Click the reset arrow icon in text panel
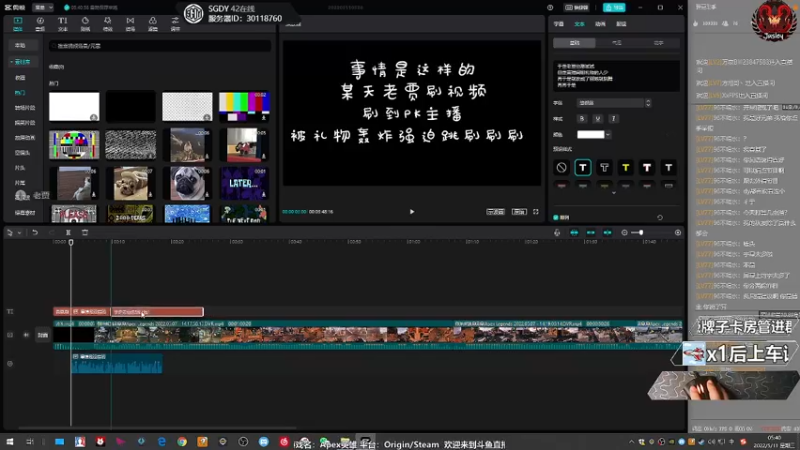 pos(660,217)
